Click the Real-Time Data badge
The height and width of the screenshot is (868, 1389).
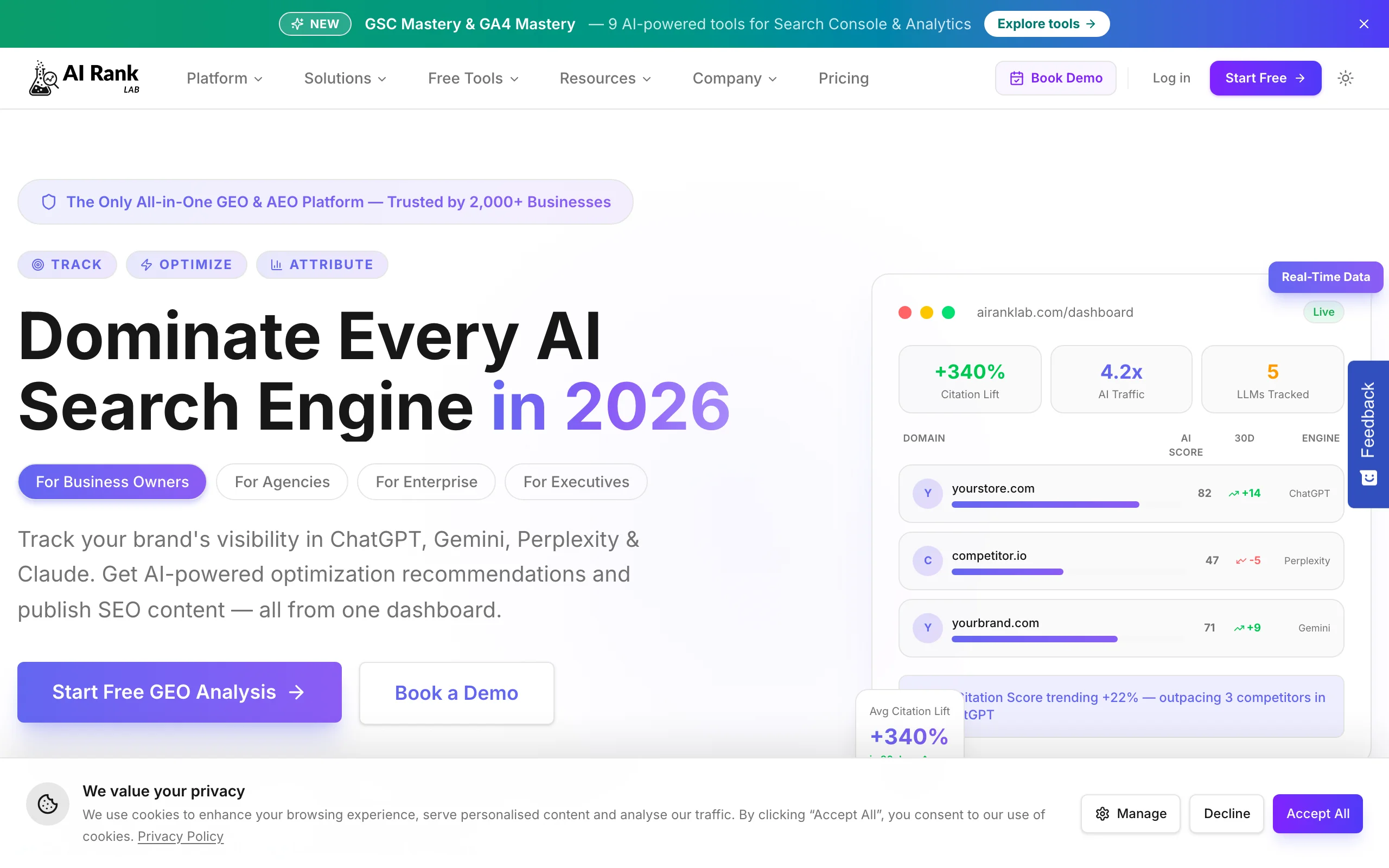(1326, 277)
